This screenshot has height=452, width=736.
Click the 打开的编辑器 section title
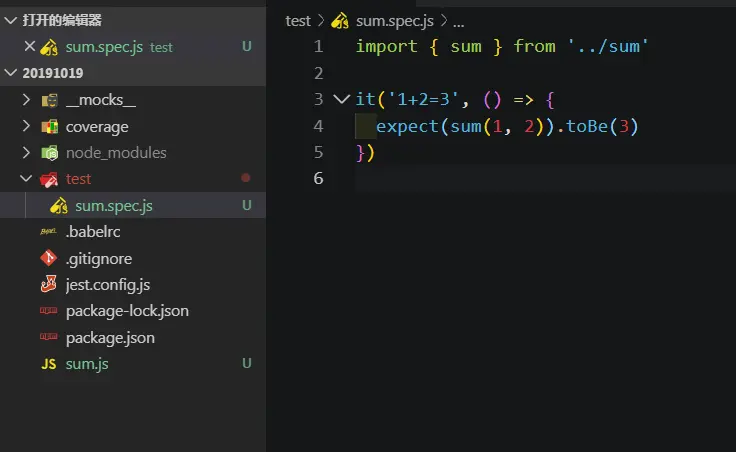pyautogui.click(x=62, y=20)
